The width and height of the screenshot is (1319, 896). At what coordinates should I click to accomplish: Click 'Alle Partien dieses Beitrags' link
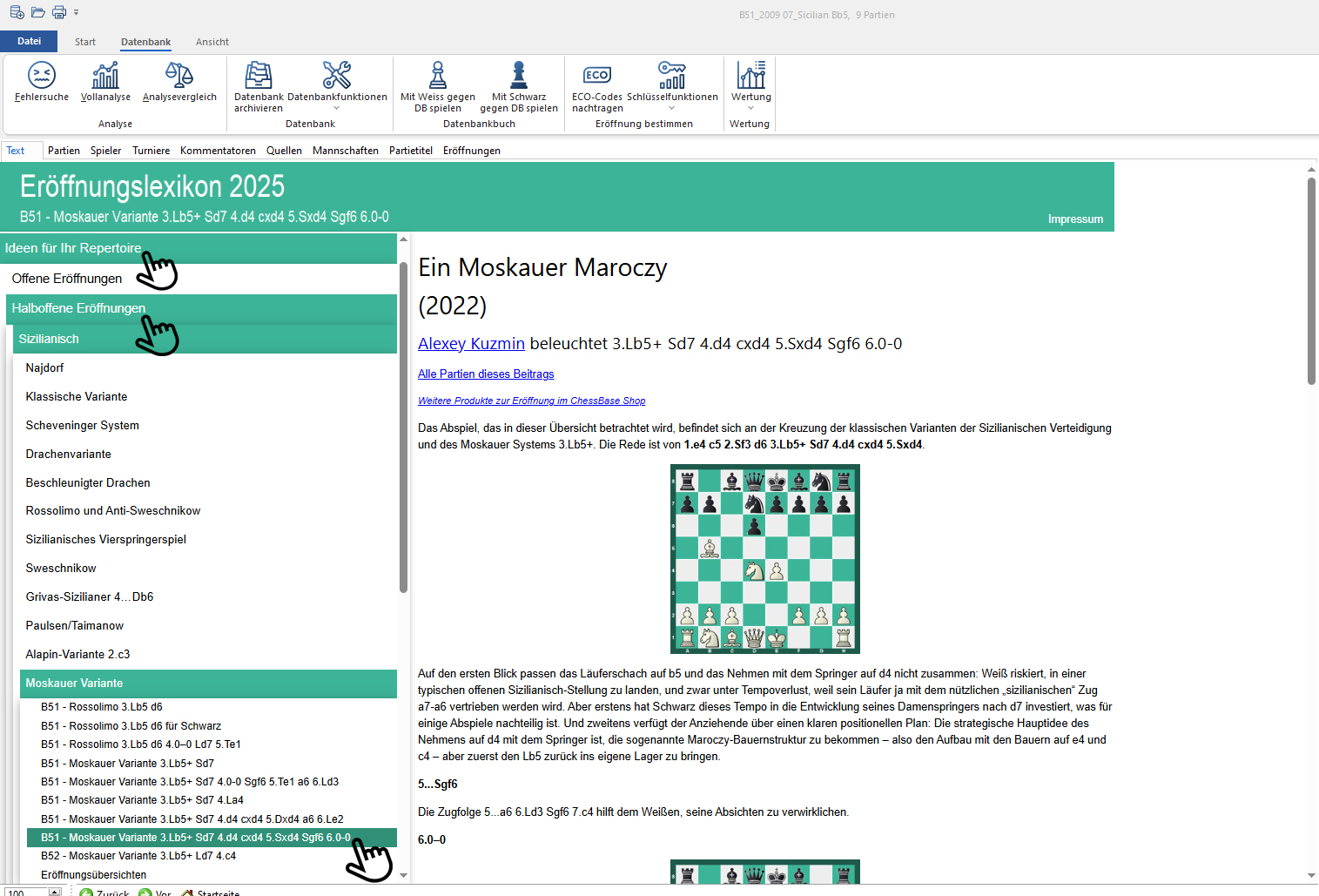click(486, 374)
